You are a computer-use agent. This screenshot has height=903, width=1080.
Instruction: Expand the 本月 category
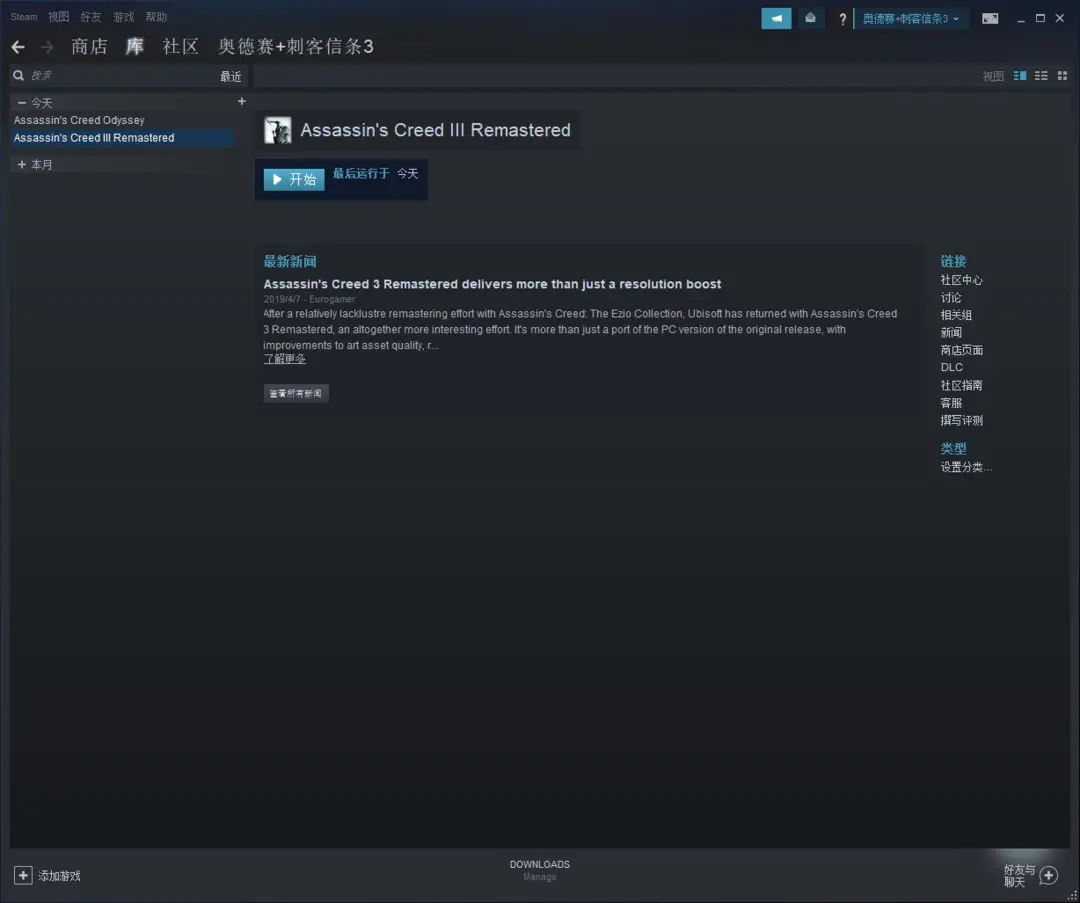(x=22, y=165)
